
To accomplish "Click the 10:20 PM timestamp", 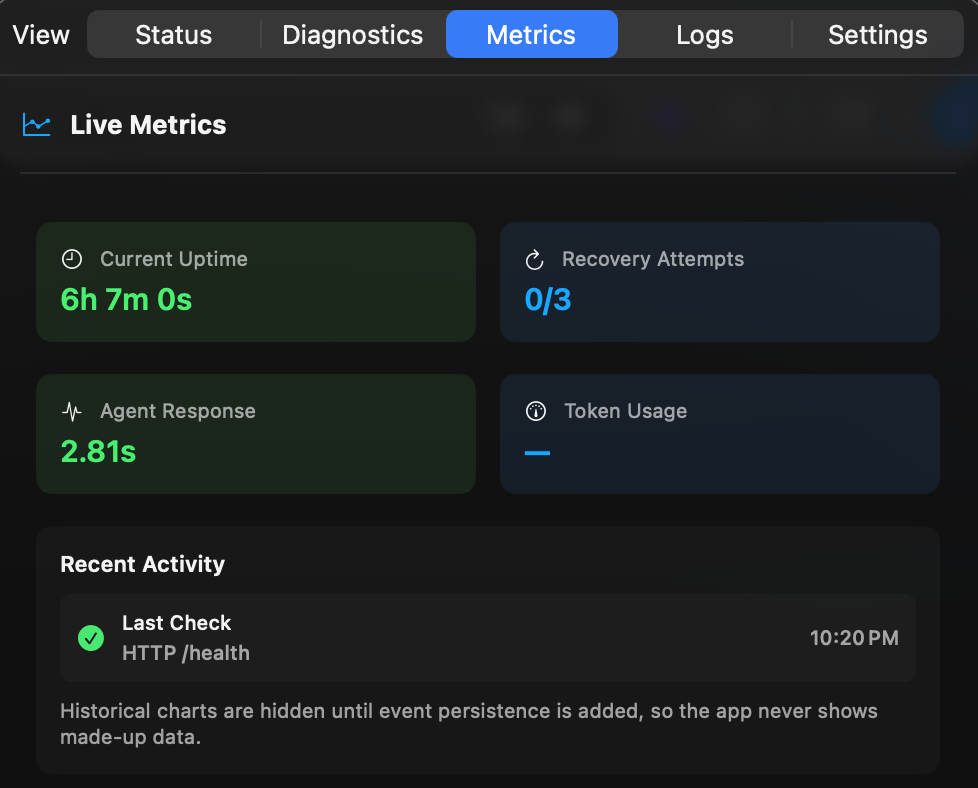I will [x=854, y=637].
